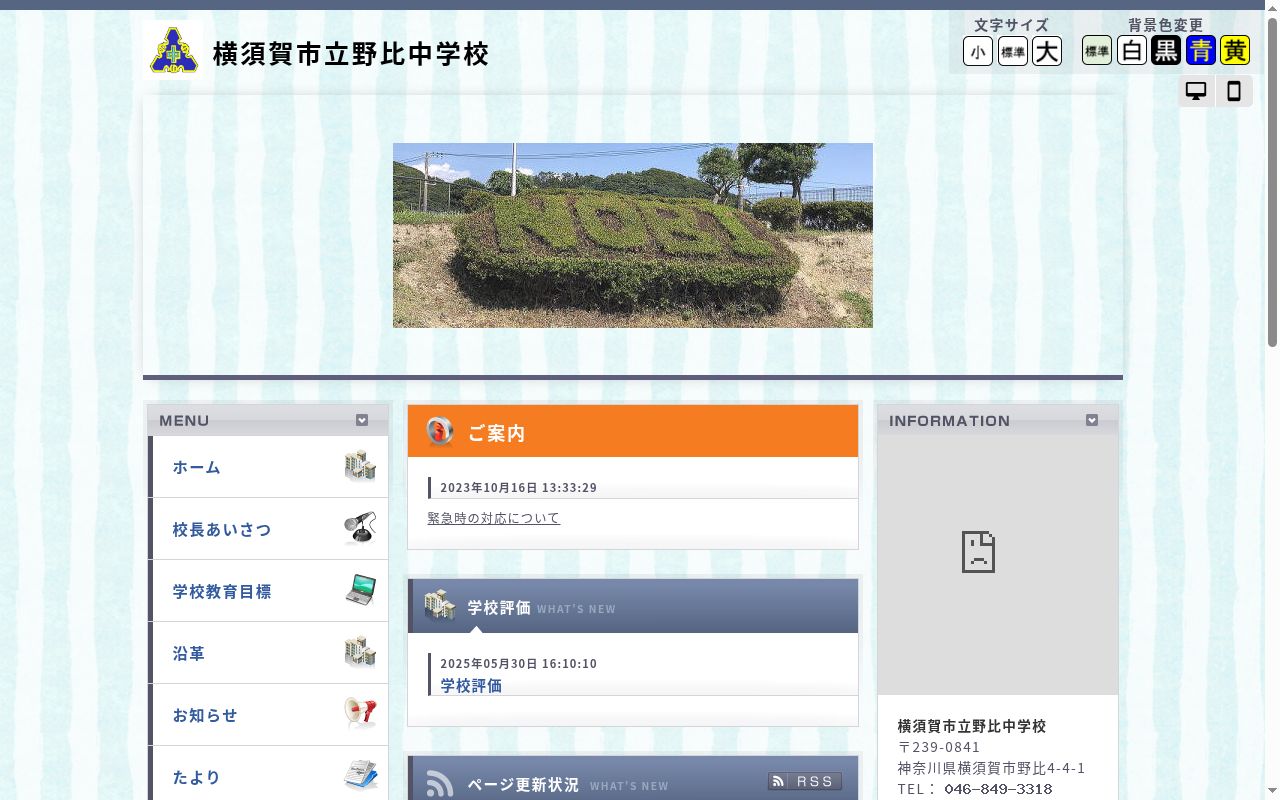Click the TEL 046-849-3318 line
This screenshot has width=1280, height=800.
tap(975, 789)
